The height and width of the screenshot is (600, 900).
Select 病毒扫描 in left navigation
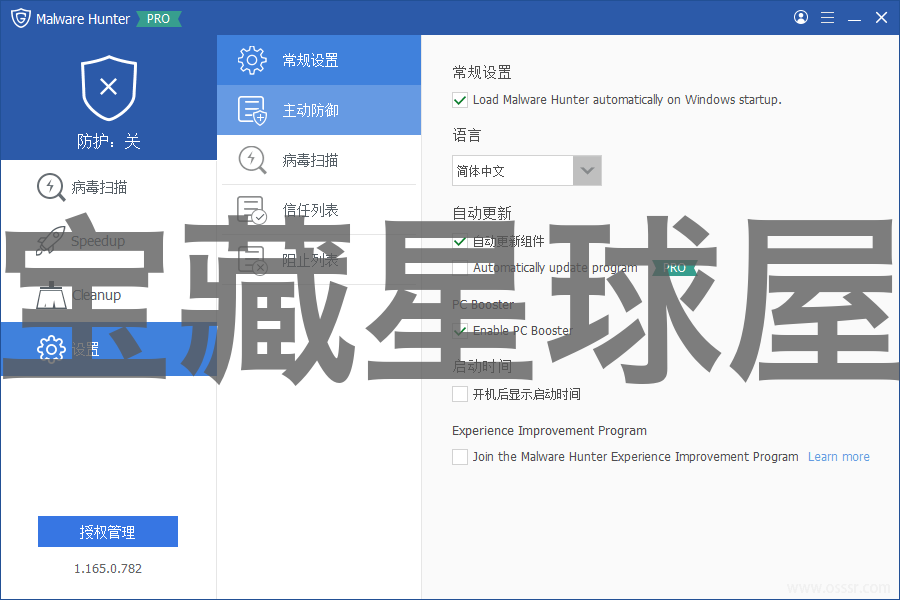coord(108,187)
